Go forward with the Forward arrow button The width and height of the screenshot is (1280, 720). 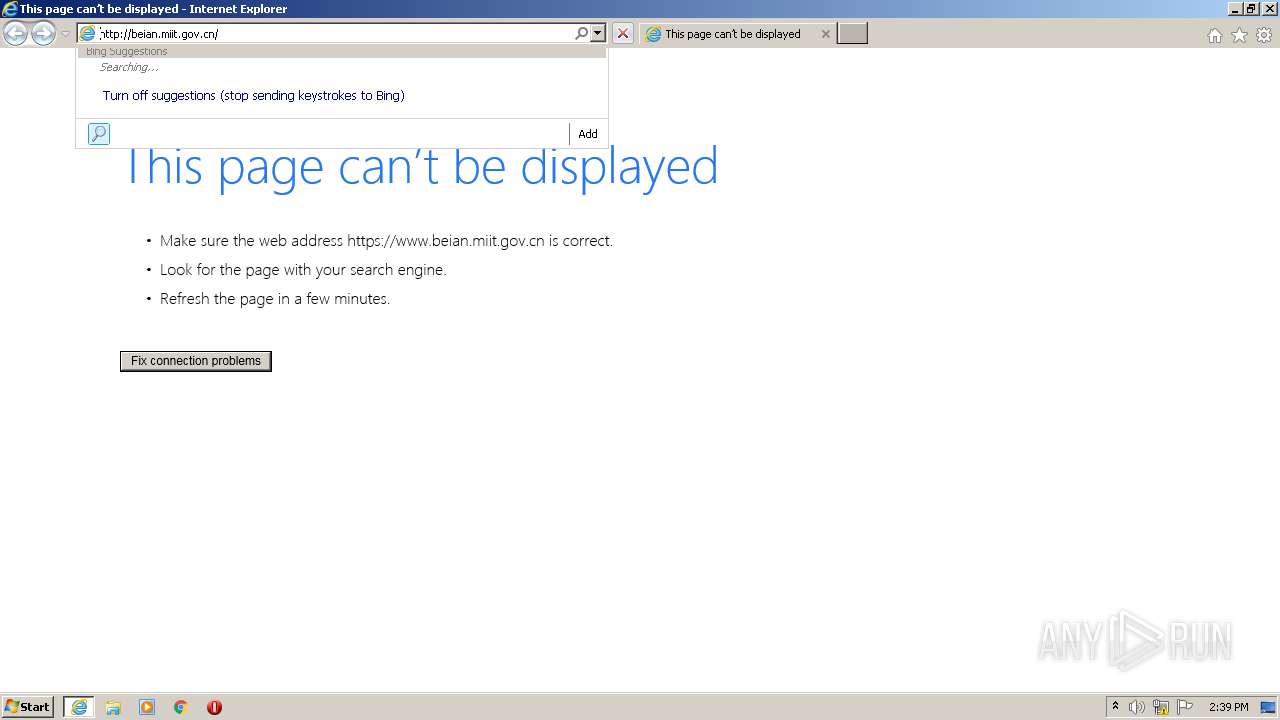[x=43, y=34]
